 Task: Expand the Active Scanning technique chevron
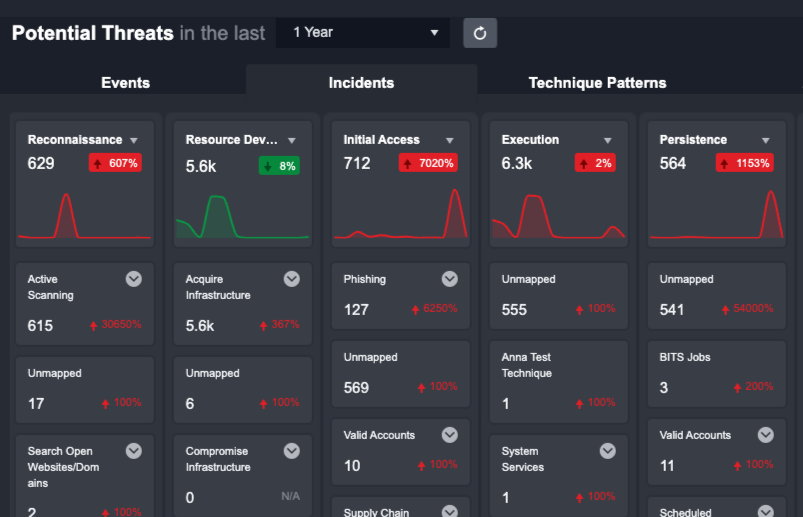134,279
